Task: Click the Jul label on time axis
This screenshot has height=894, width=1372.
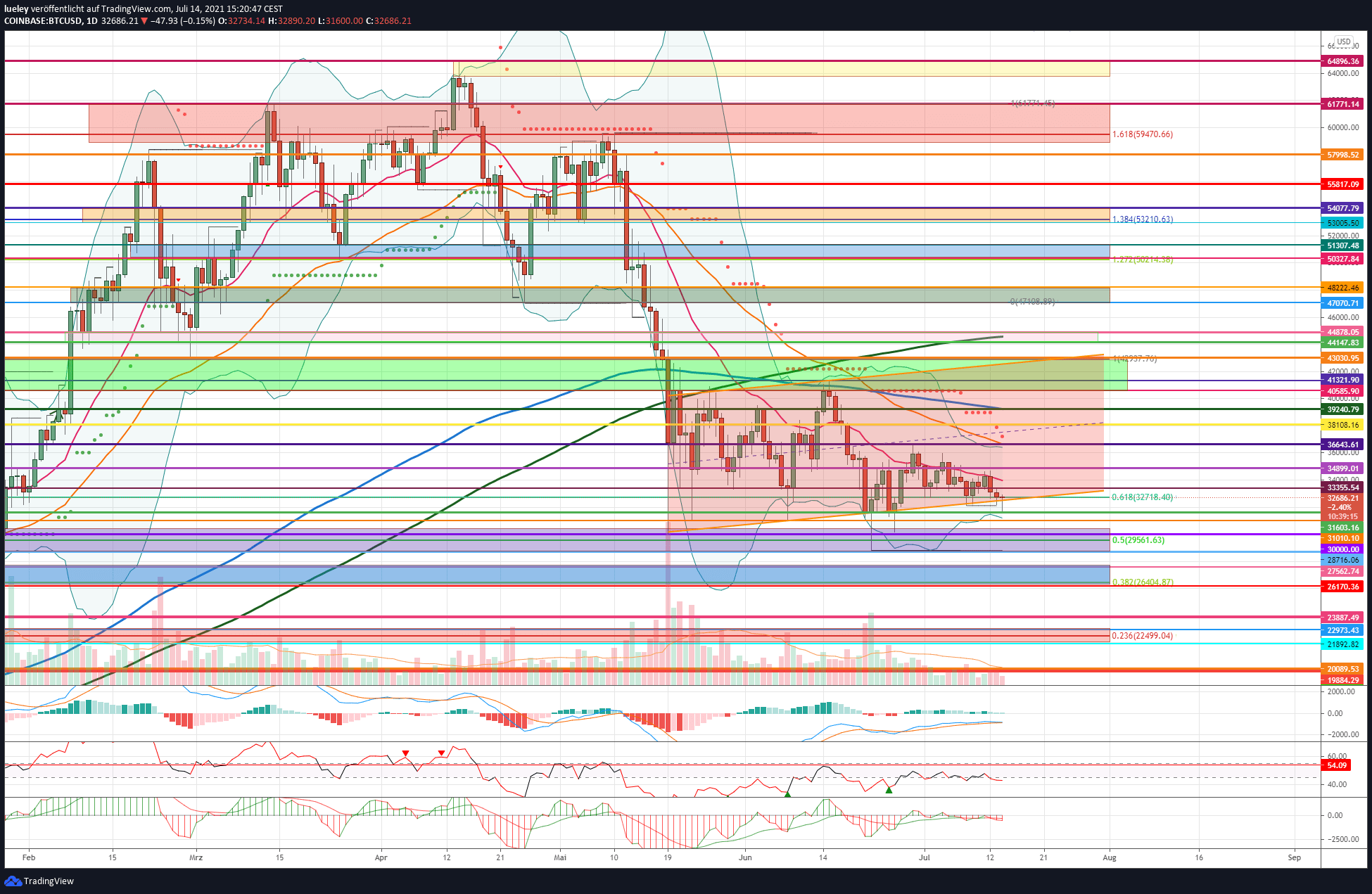Action: (925, 857)
